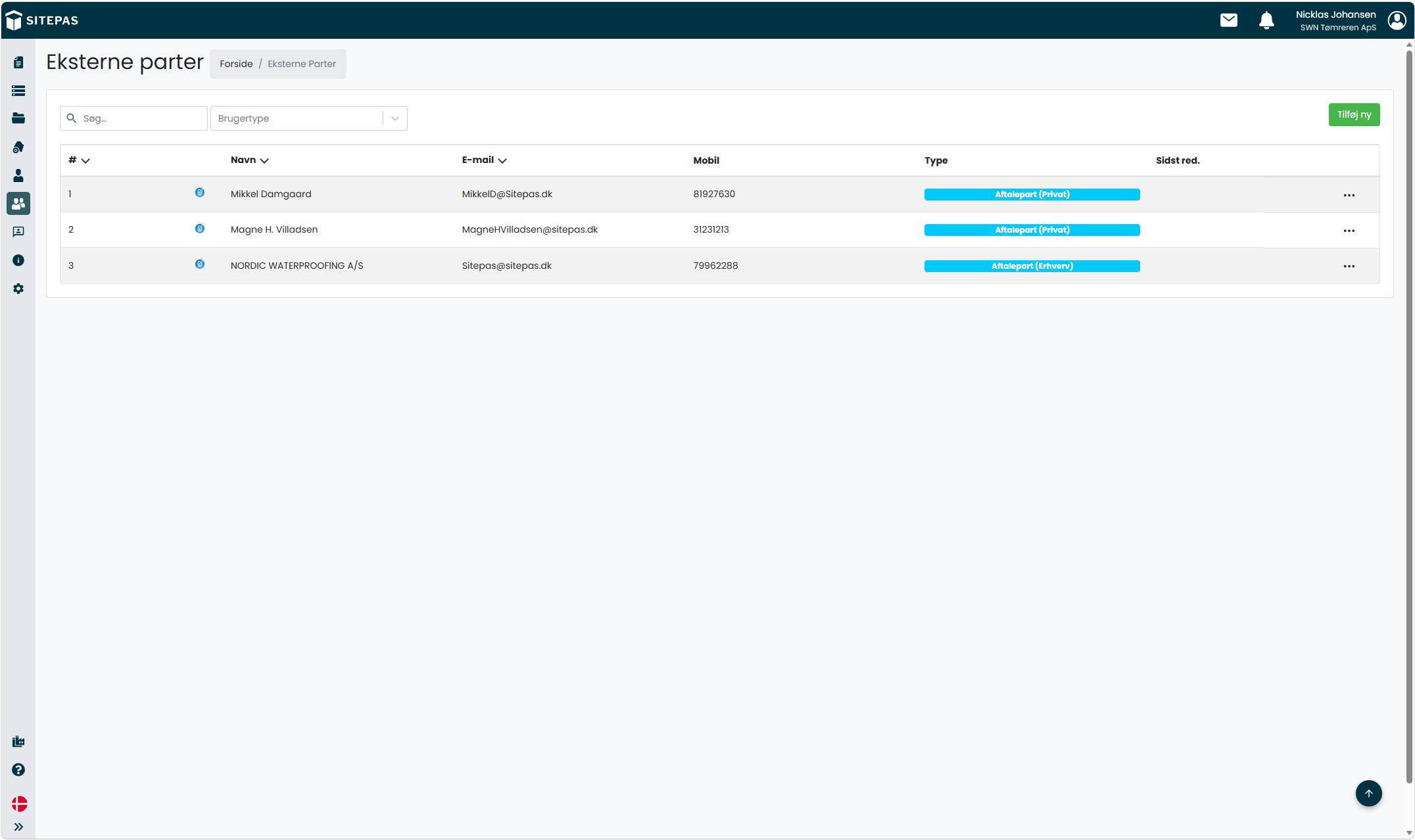Sort by the # column
Image resolution: width=1415 pixels, height=840 pixels.
point(79,160)
